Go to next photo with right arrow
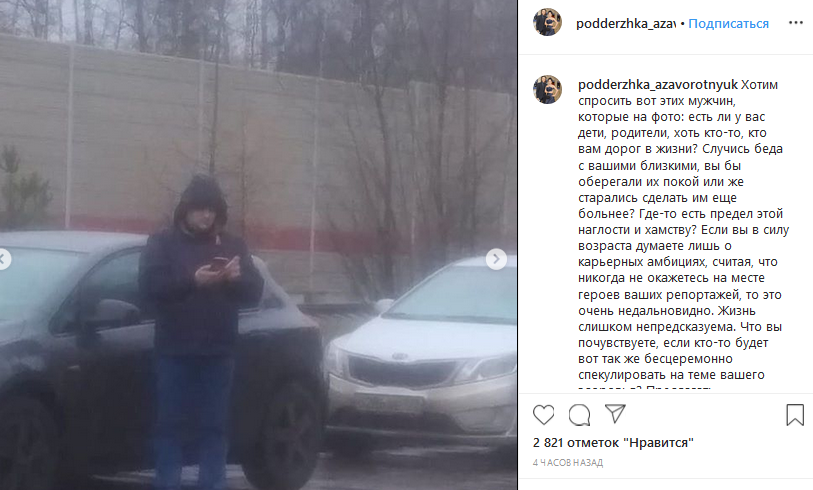This screenshot has height=490, width=813. coord(496,258)
